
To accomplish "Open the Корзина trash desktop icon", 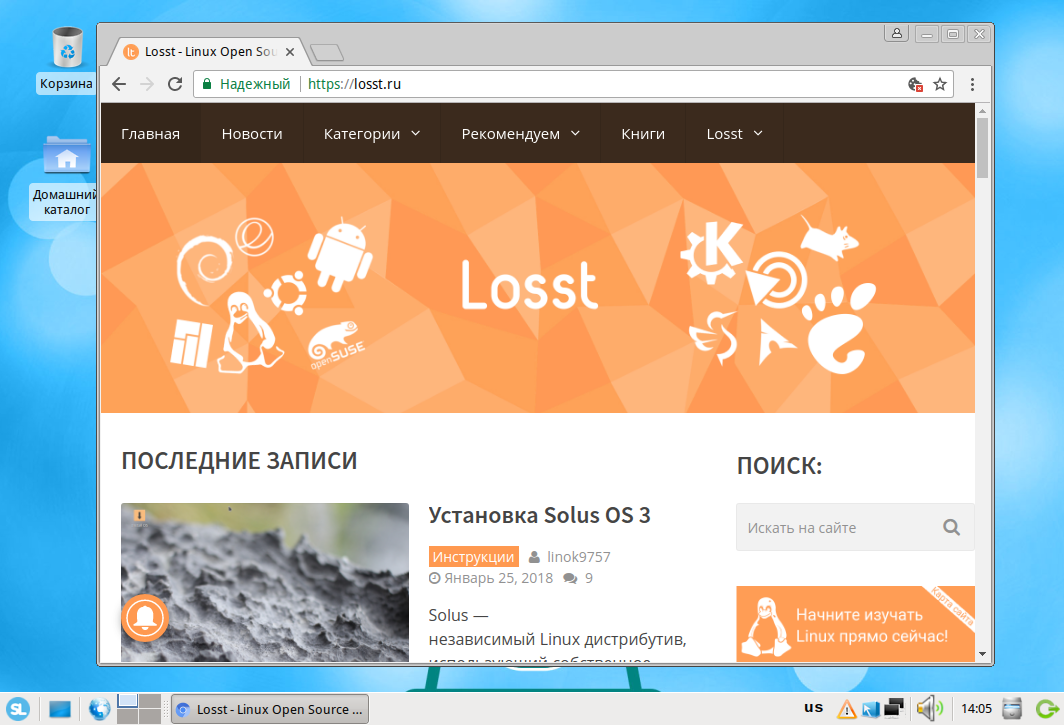I will click(x=66, y=60).
